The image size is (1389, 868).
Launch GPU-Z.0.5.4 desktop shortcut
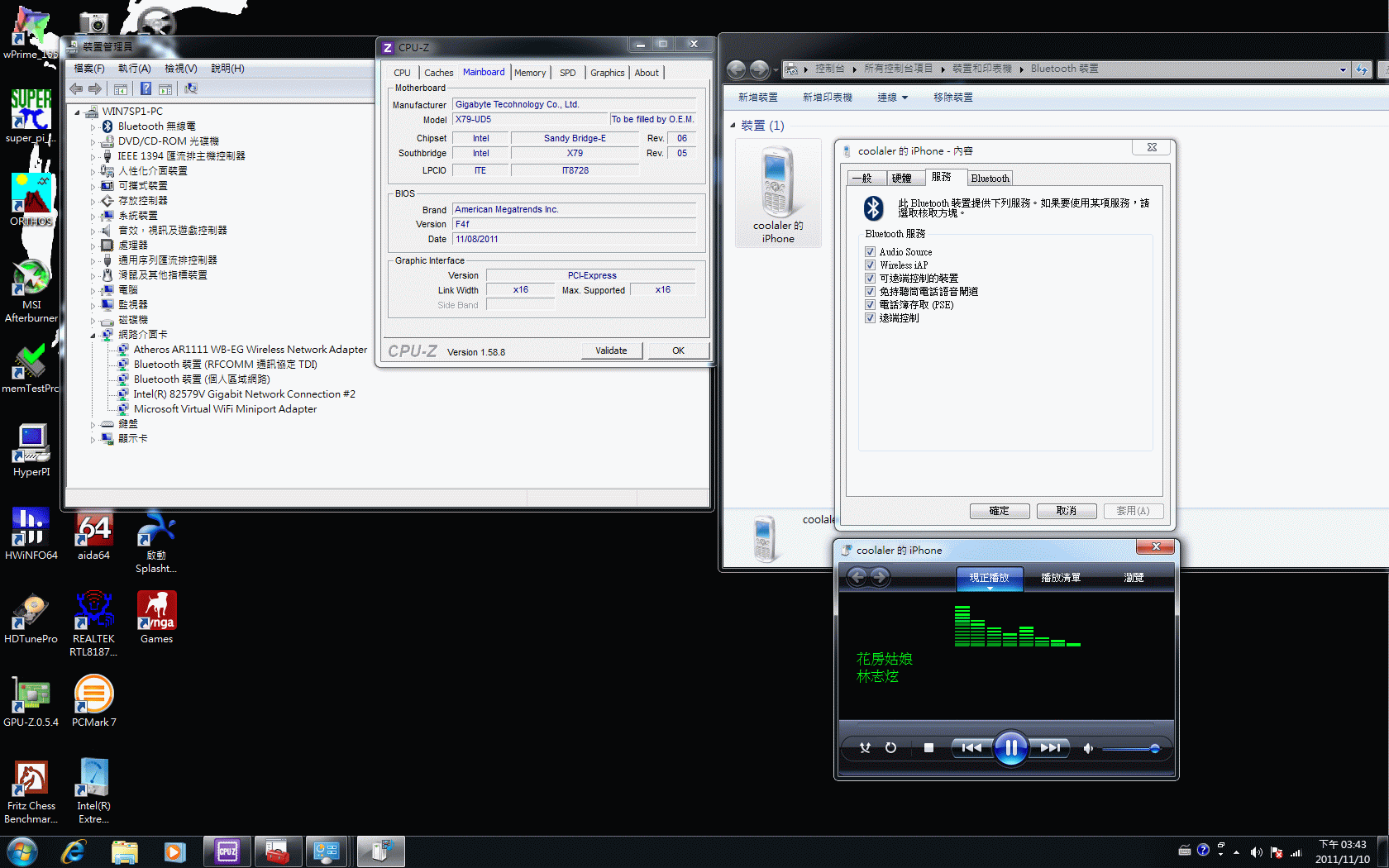[x=31, y=700]
